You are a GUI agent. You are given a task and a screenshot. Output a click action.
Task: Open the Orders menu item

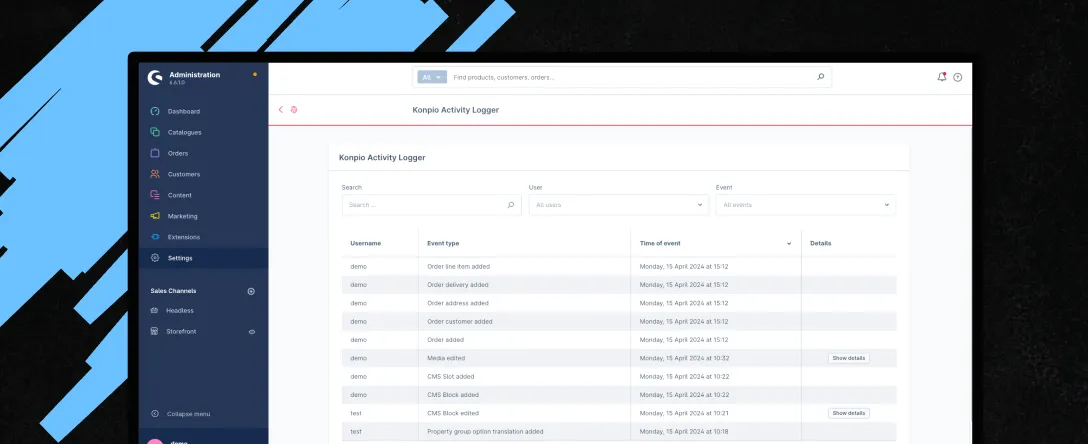pyautogui.click(x=177, y=153)
